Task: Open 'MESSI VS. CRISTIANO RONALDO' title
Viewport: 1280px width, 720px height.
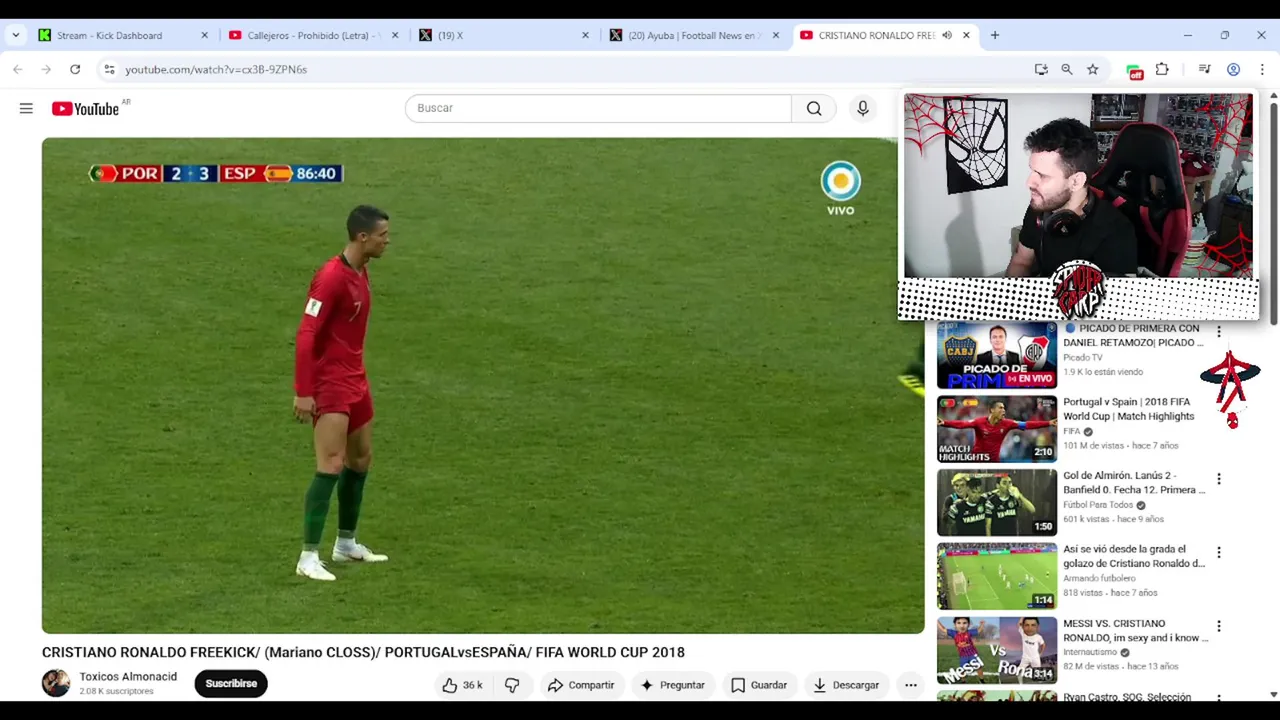Action: [x=1136, y=630]
